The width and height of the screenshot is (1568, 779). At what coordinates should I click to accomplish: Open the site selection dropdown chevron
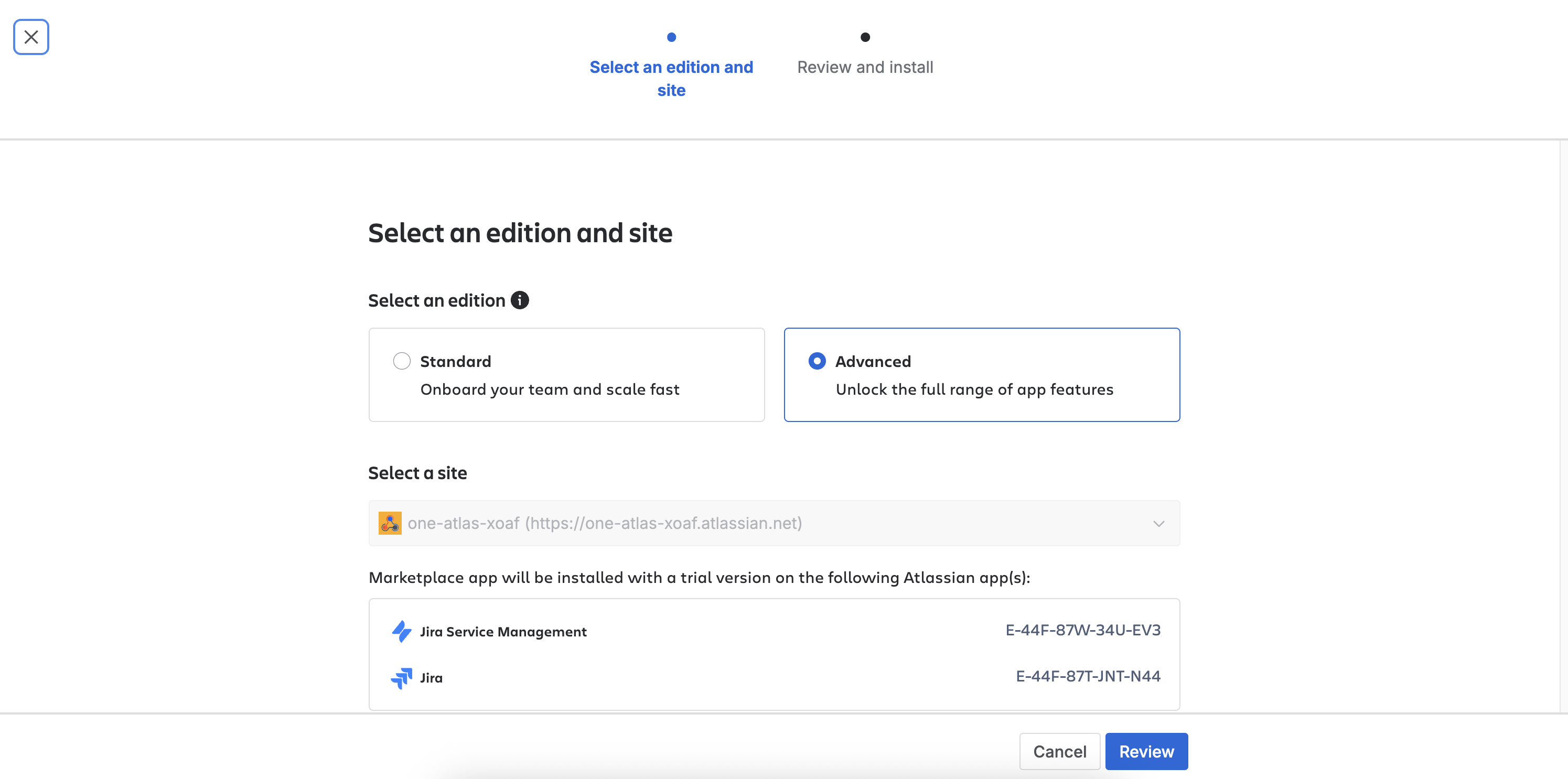[1158, 523]
